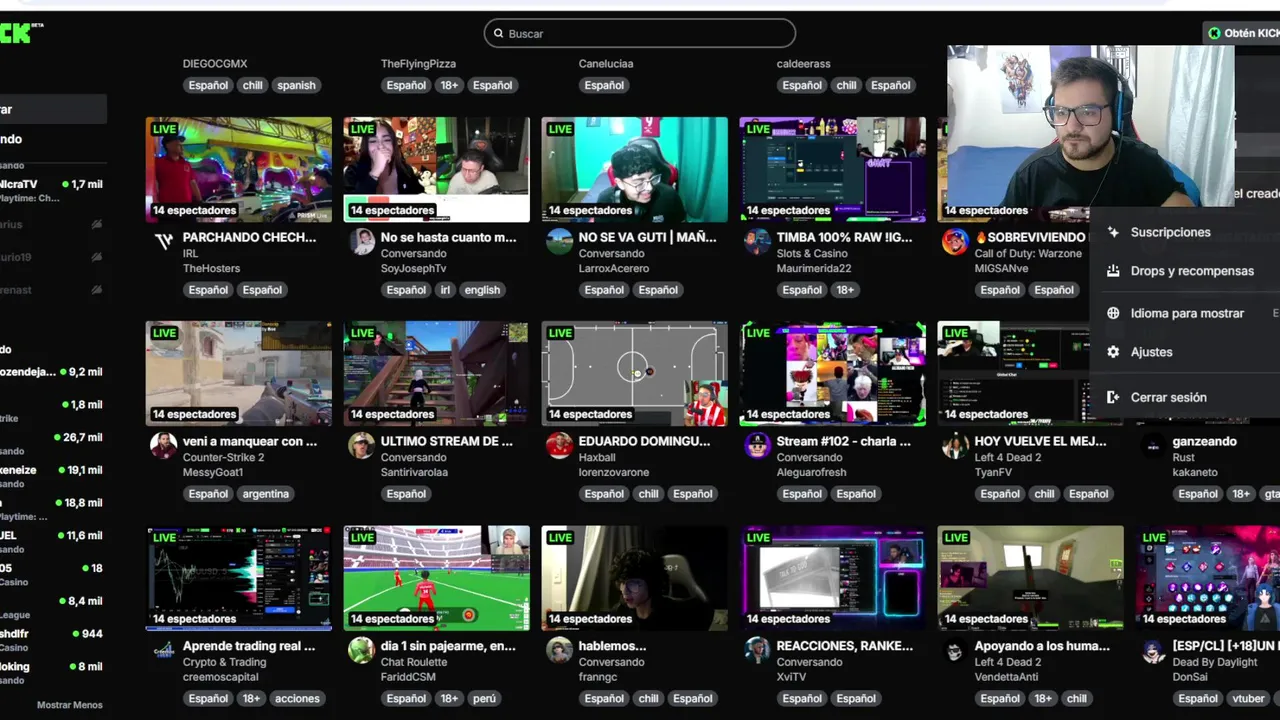The image size is (1280, 720).
Task: Click the Buscar search field
Action: [640, 33]
